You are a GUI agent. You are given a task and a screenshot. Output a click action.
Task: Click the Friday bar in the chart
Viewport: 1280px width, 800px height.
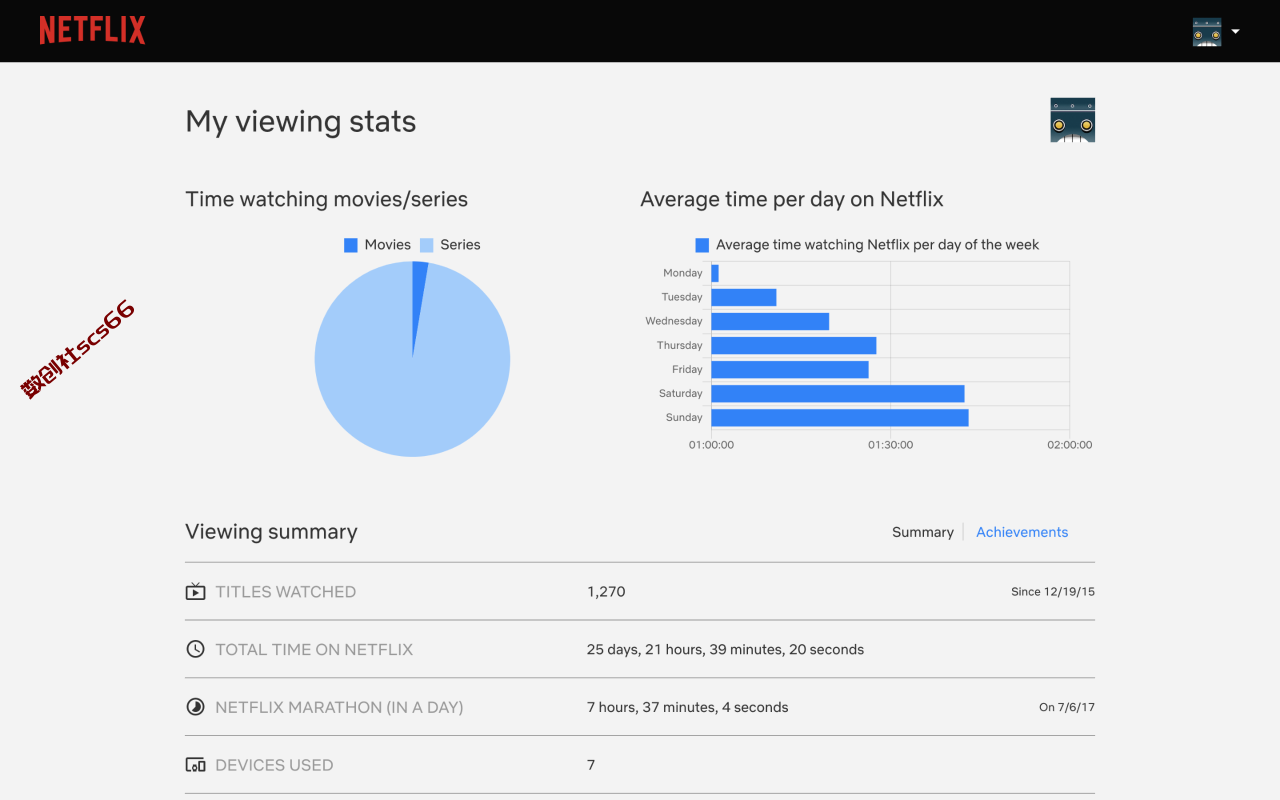(790, 369)
